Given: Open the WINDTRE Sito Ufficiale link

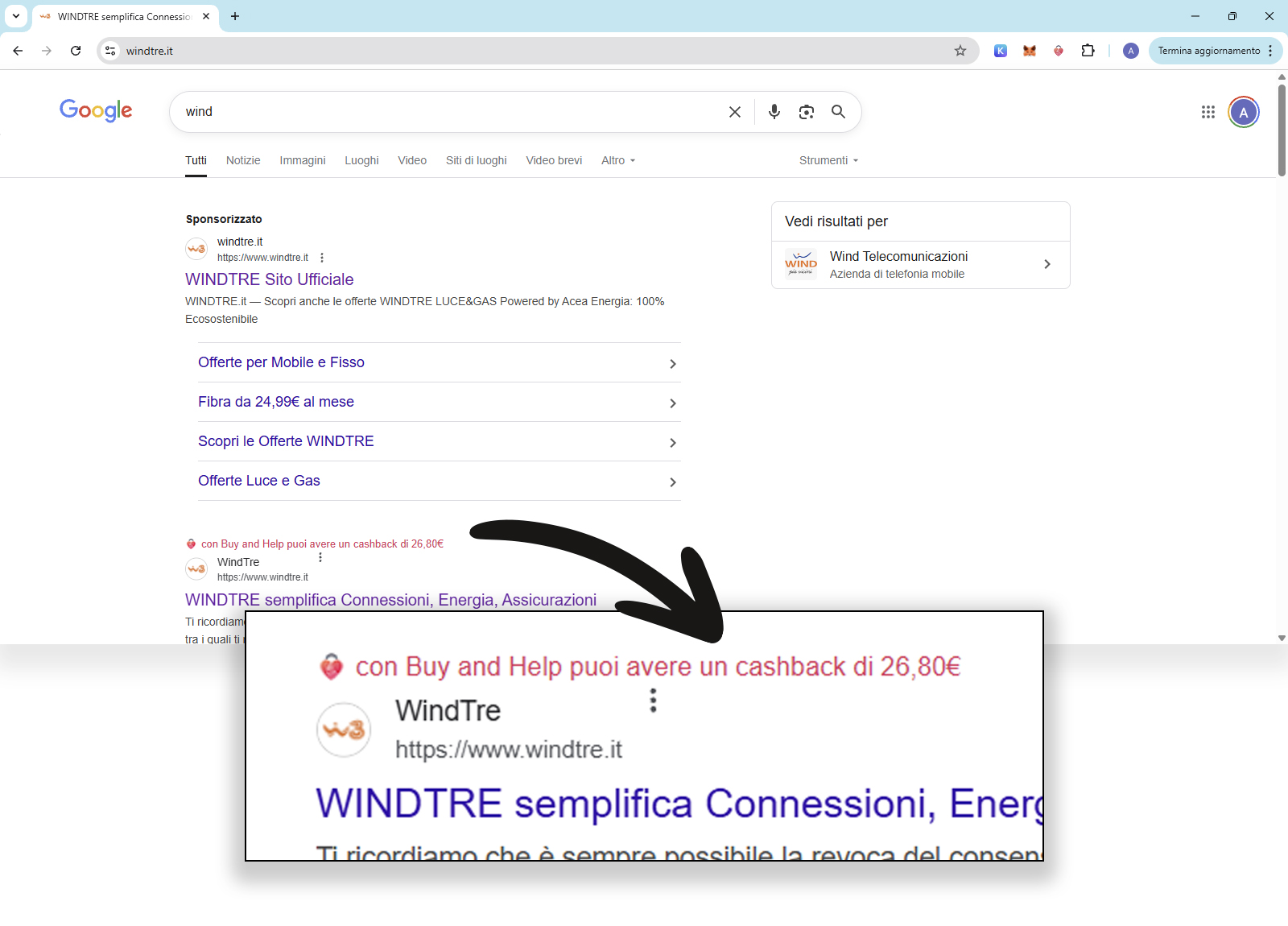Looking at the screenshot, I should (x=270, y=279).
